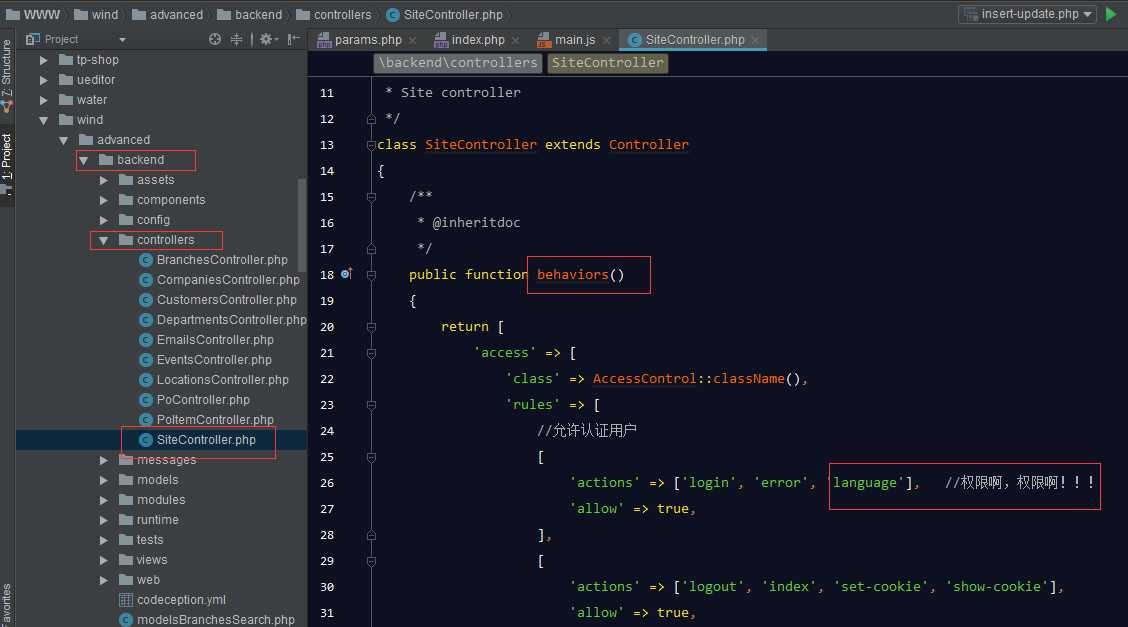Open the Favorites tool window tab
This screenshot has height=627, width=1128.
pos(6,604)
